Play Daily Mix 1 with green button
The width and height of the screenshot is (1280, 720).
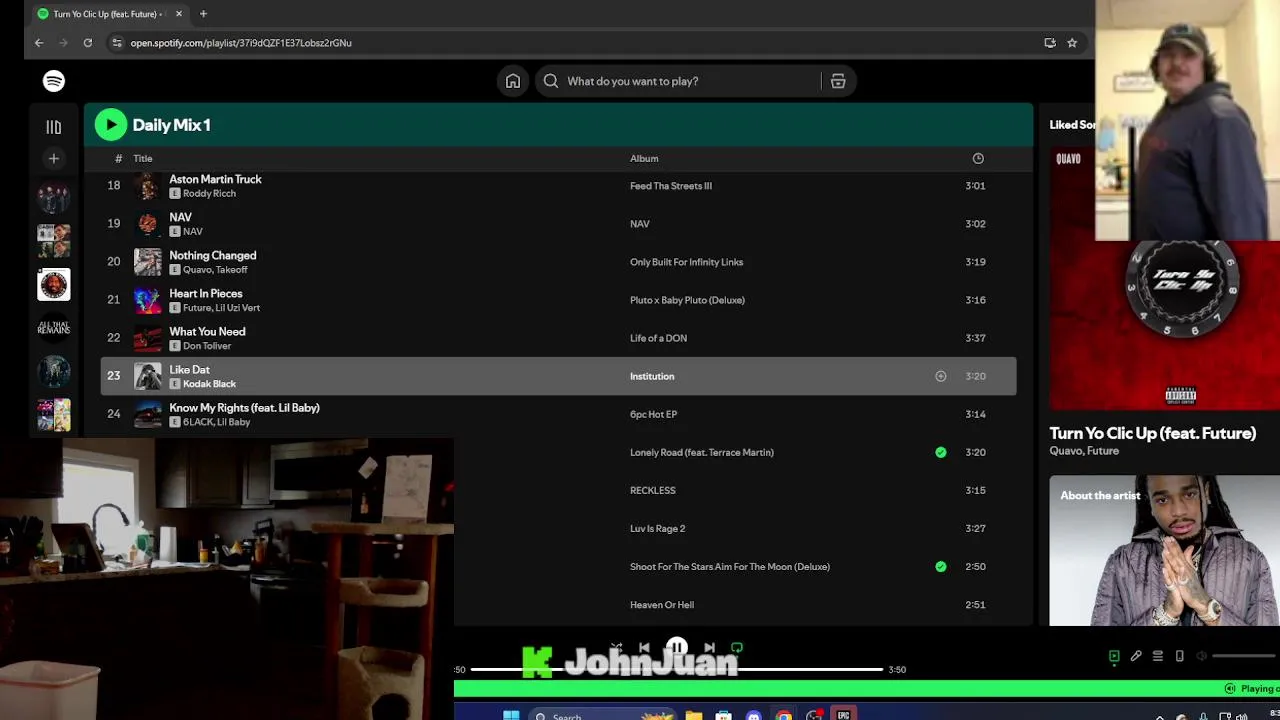[x=111, y=125]
